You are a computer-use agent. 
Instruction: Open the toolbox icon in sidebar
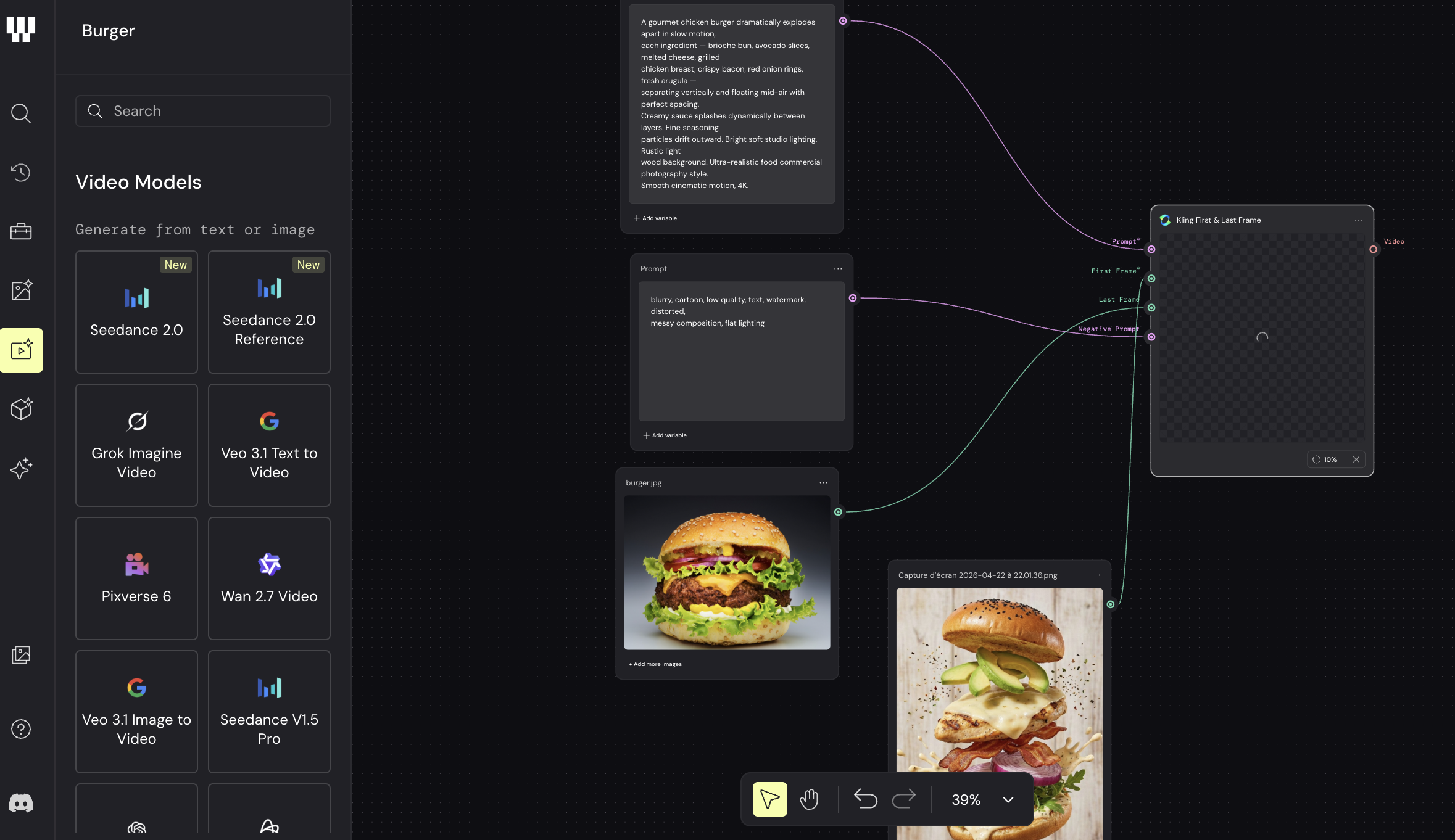(x=21, y=231)
